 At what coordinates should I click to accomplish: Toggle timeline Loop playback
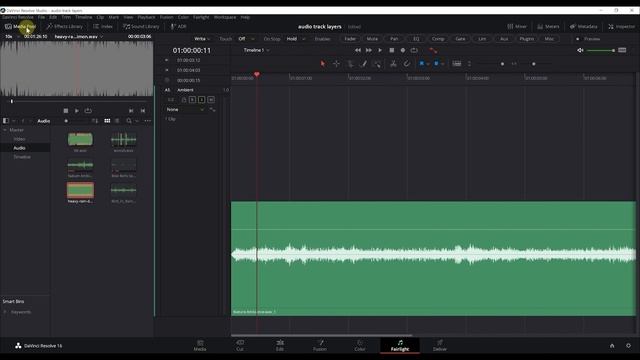pyautogui.click(x=414, y=50)
